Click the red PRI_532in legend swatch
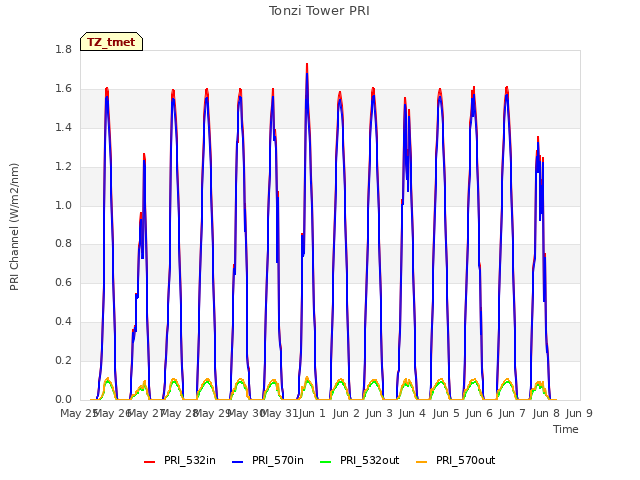Screen dimensions: 640x480 [149, 462]
